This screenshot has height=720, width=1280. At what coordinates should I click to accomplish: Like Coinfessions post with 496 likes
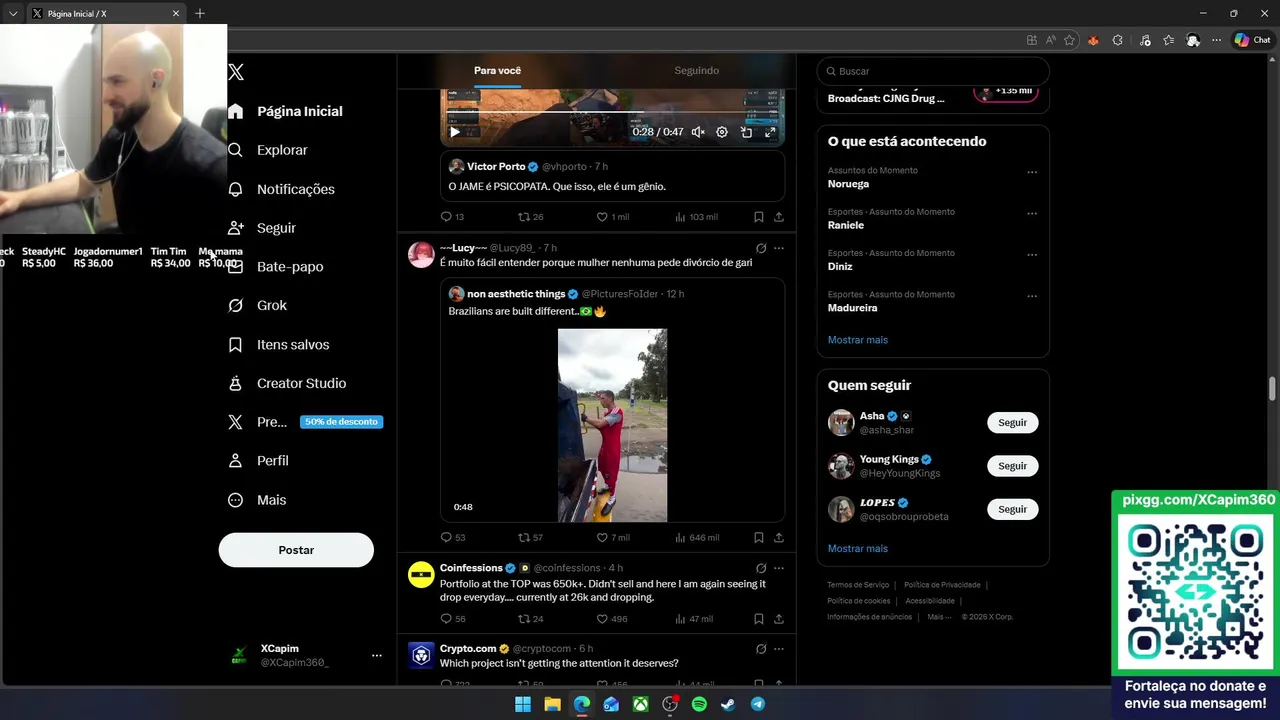[x=612, y=619]
